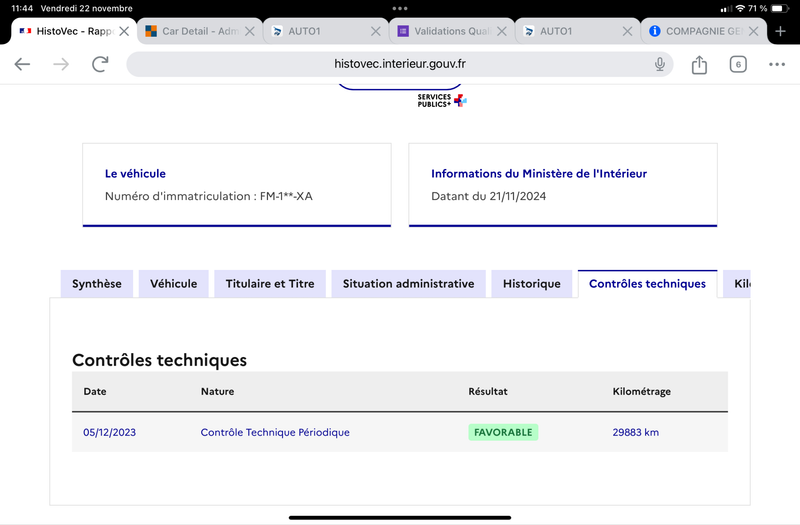Tap the home indicator bar
Image resolution: width=800 pixels, height=525 pixels.
pyautogui.click(x=399, y=517)
